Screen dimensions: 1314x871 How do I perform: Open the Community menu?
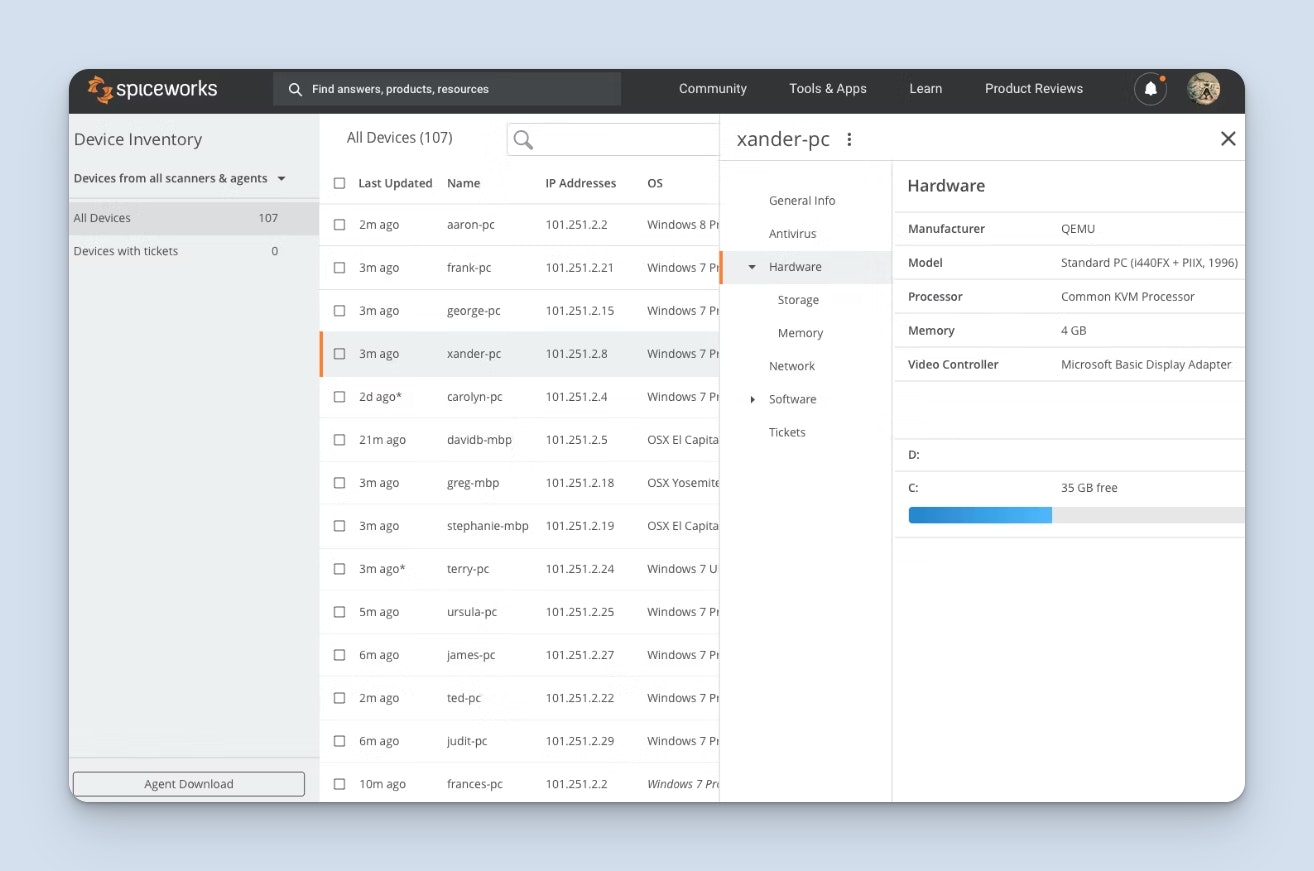coord(712,89)
